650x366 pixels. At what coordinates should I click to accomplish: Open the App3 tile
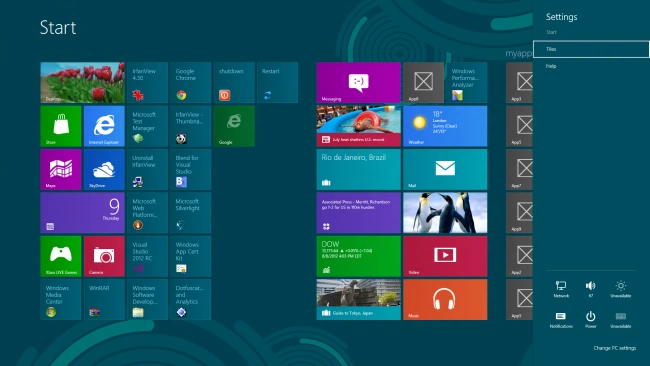point(519,82)
